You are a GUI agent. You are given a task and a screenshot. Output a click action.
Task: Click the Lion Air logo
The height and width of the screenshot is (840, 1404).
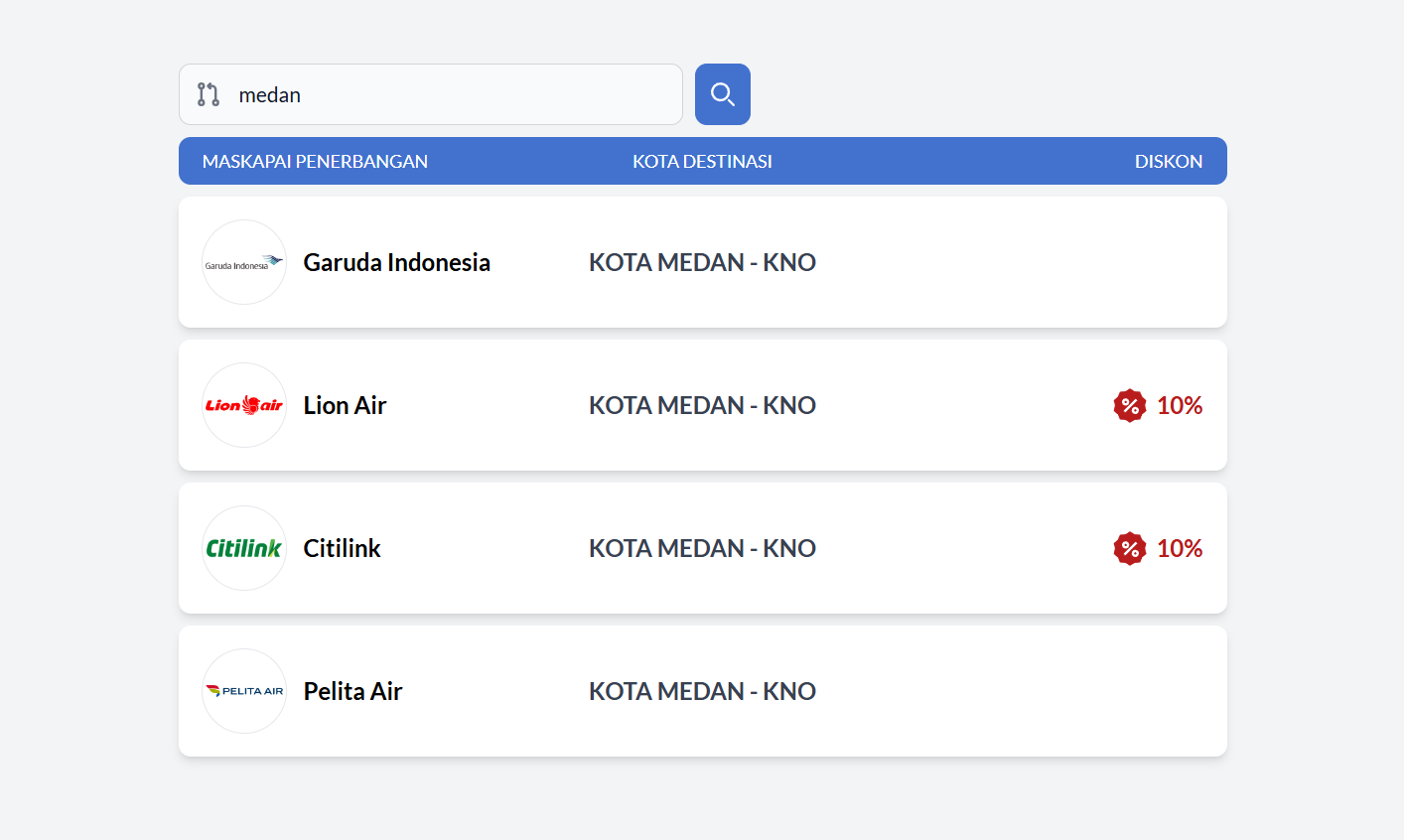click(x=244, y=405)
